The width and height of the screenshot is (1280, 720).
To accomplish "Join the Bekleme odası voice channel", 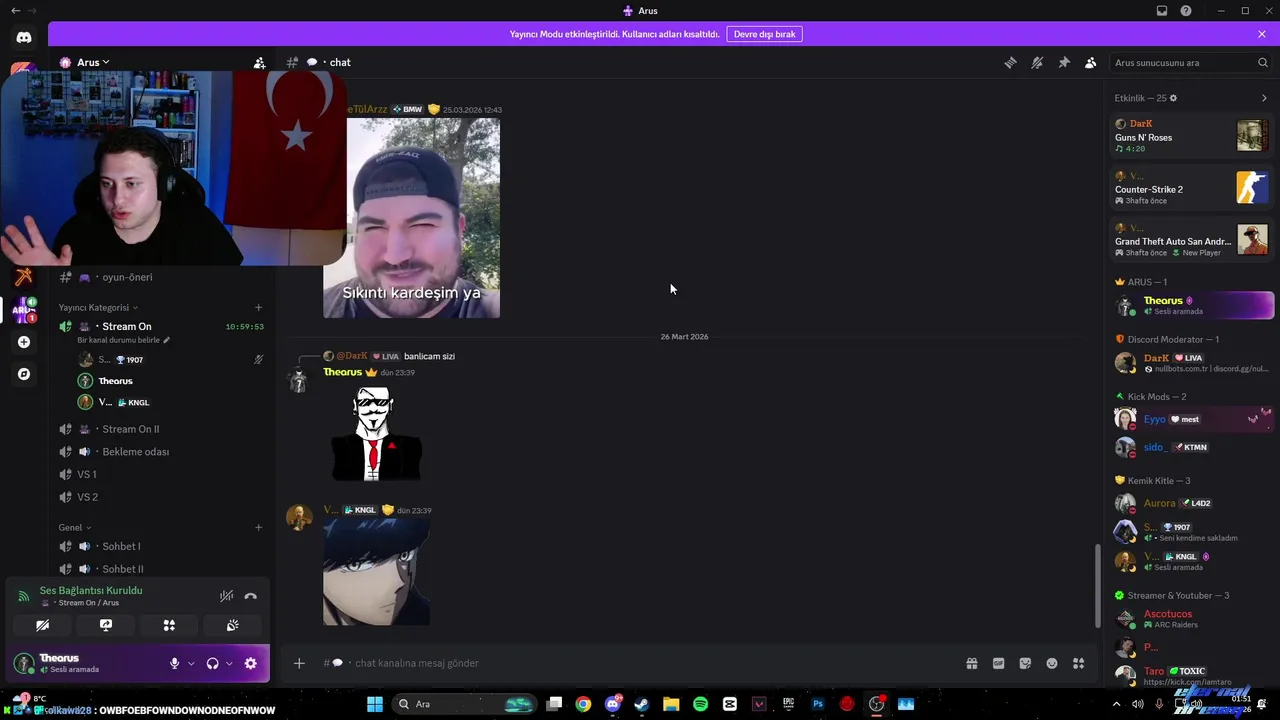I will coord(135,451).
